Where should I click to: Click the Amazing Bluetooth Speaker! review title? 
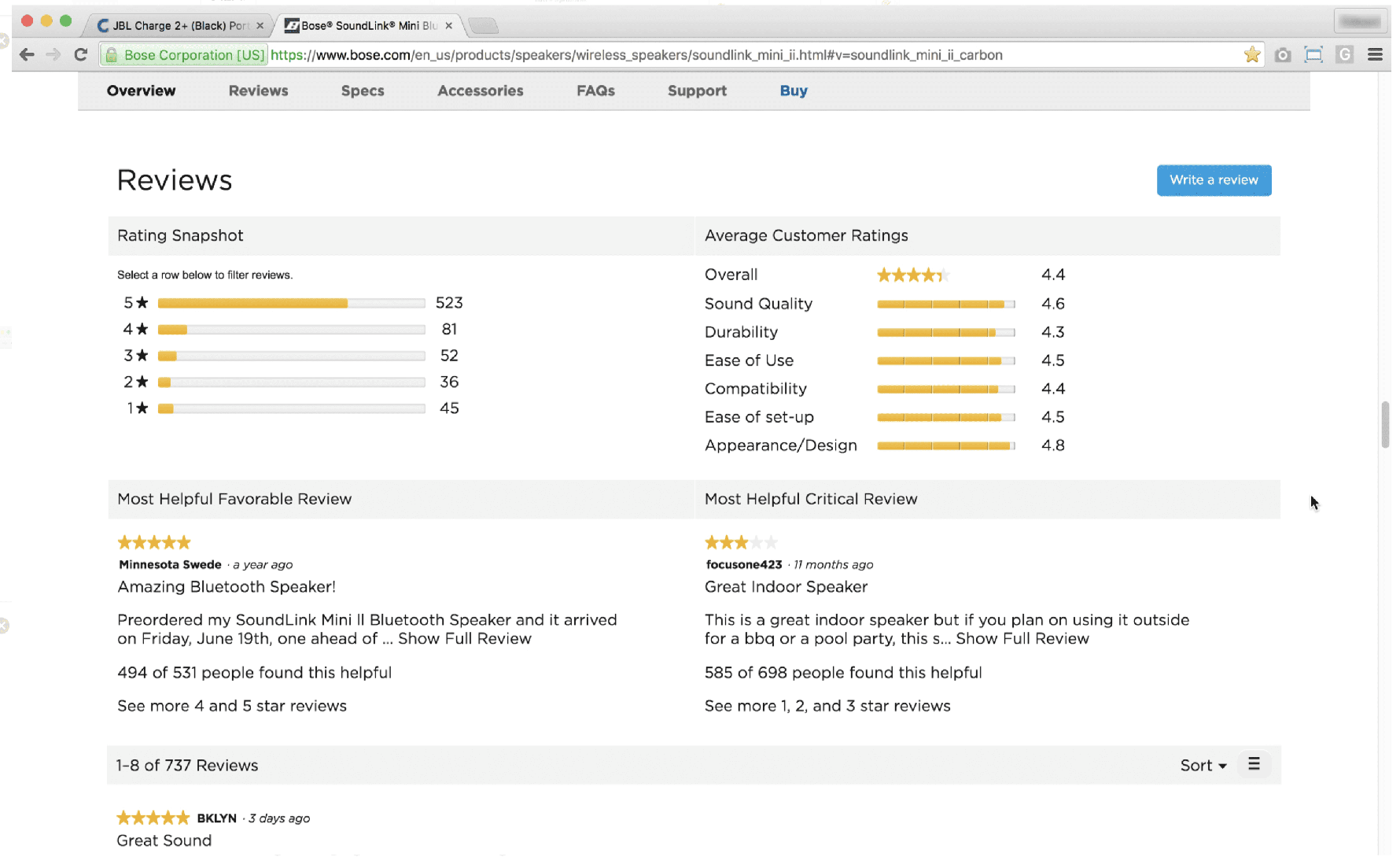tap(227, 587)
